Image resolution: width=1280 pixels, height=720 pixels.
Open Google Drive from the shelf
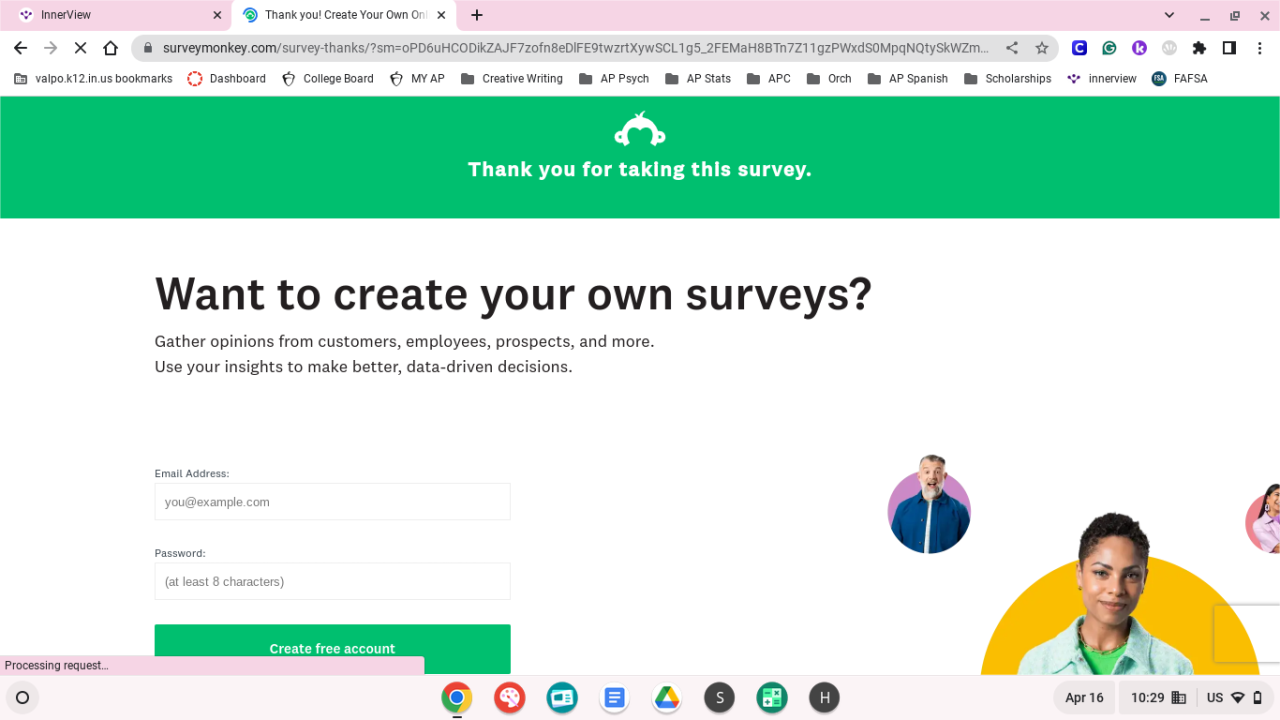667,697
